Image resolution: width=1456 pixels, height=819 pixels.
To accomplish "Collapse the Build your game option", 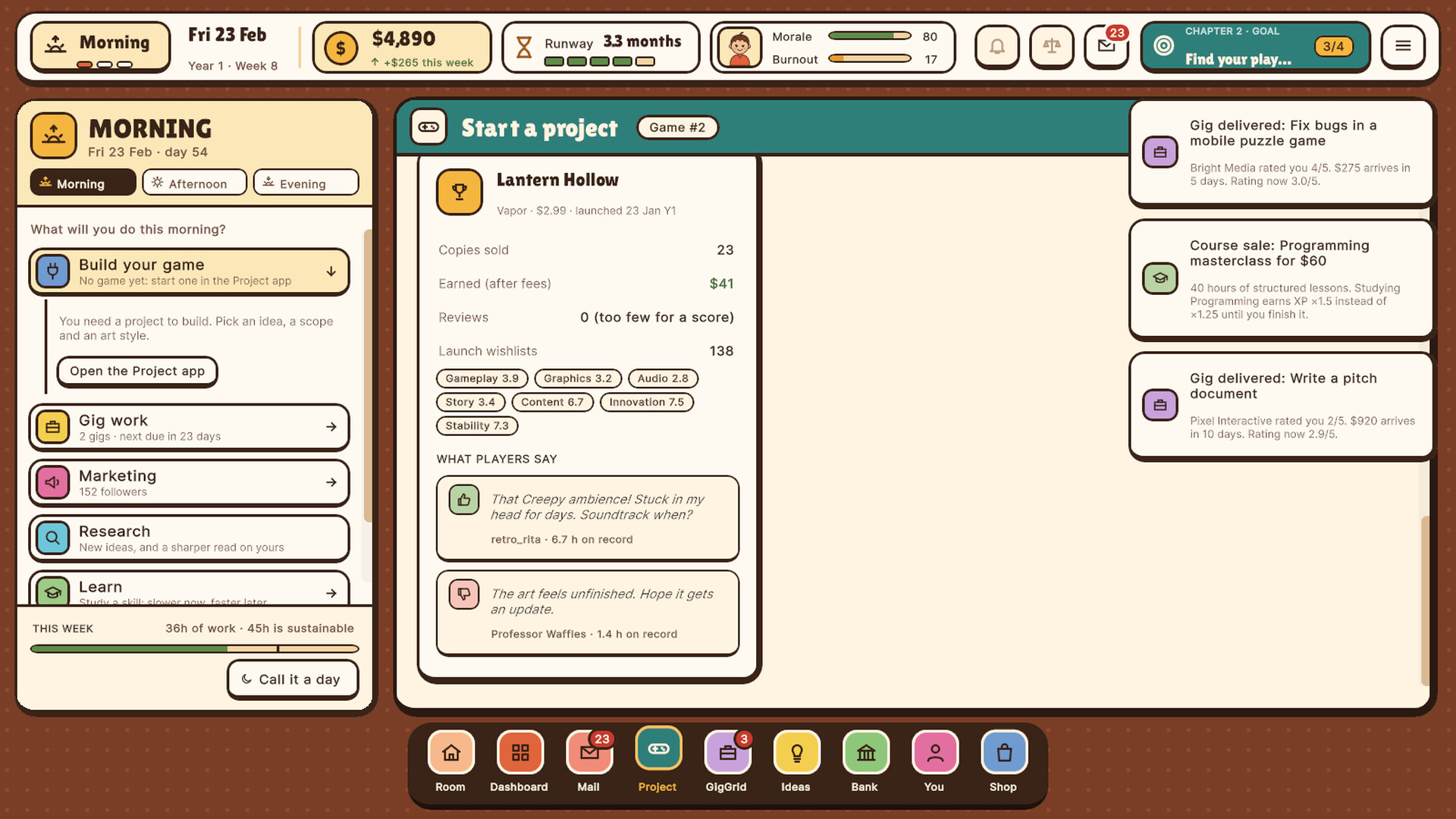I will 331,271.
